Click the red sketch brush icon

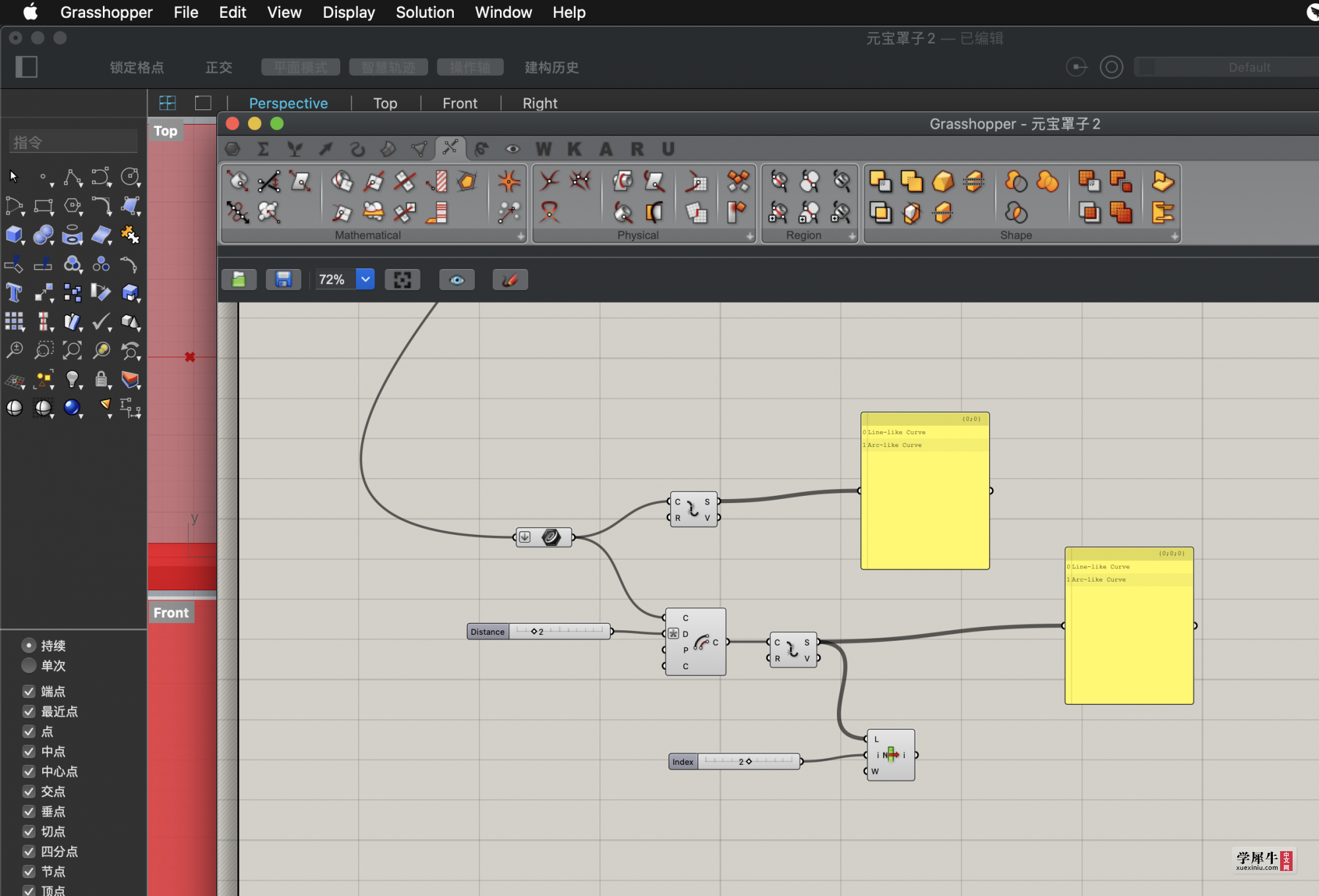[x=510, y=280]
